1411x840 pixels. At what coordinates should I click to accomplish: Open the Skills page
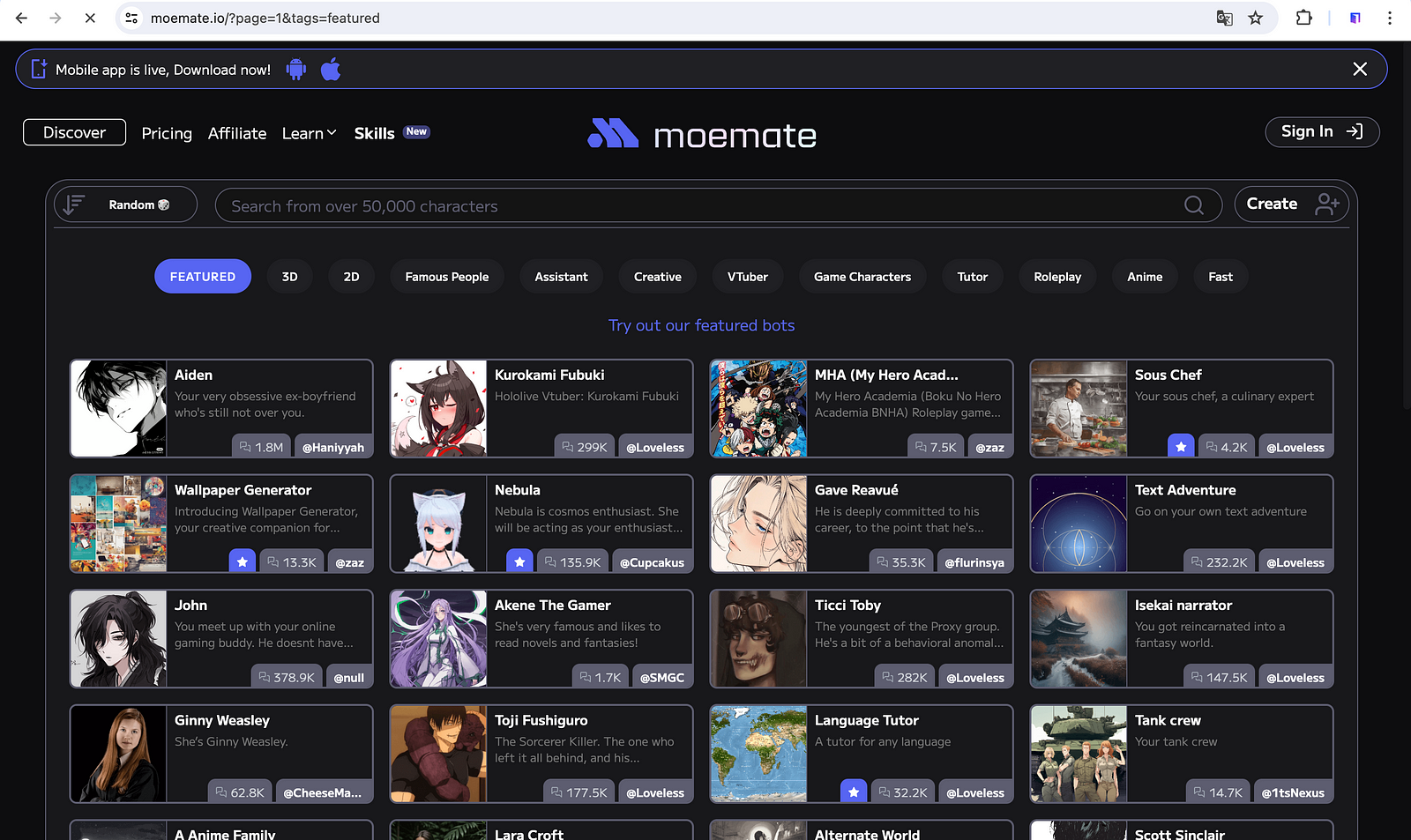[x=375, y=133]
